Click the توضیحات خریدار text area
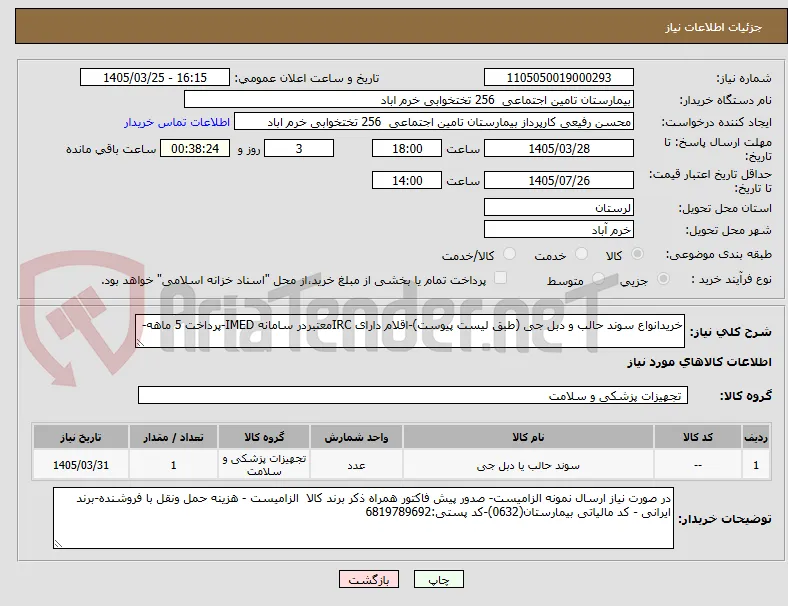The image size is (788, 606). click(363, 518)
